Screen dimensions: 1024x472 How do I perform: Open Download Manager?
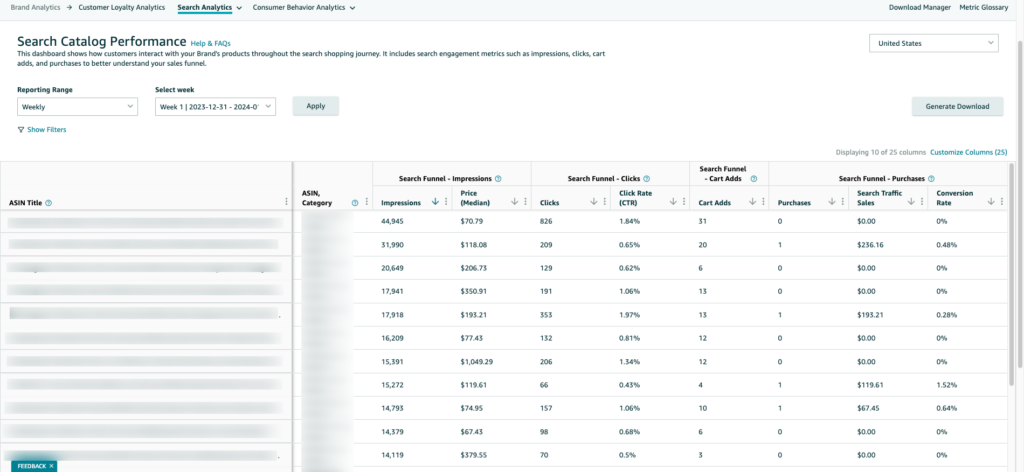(920, 7)
